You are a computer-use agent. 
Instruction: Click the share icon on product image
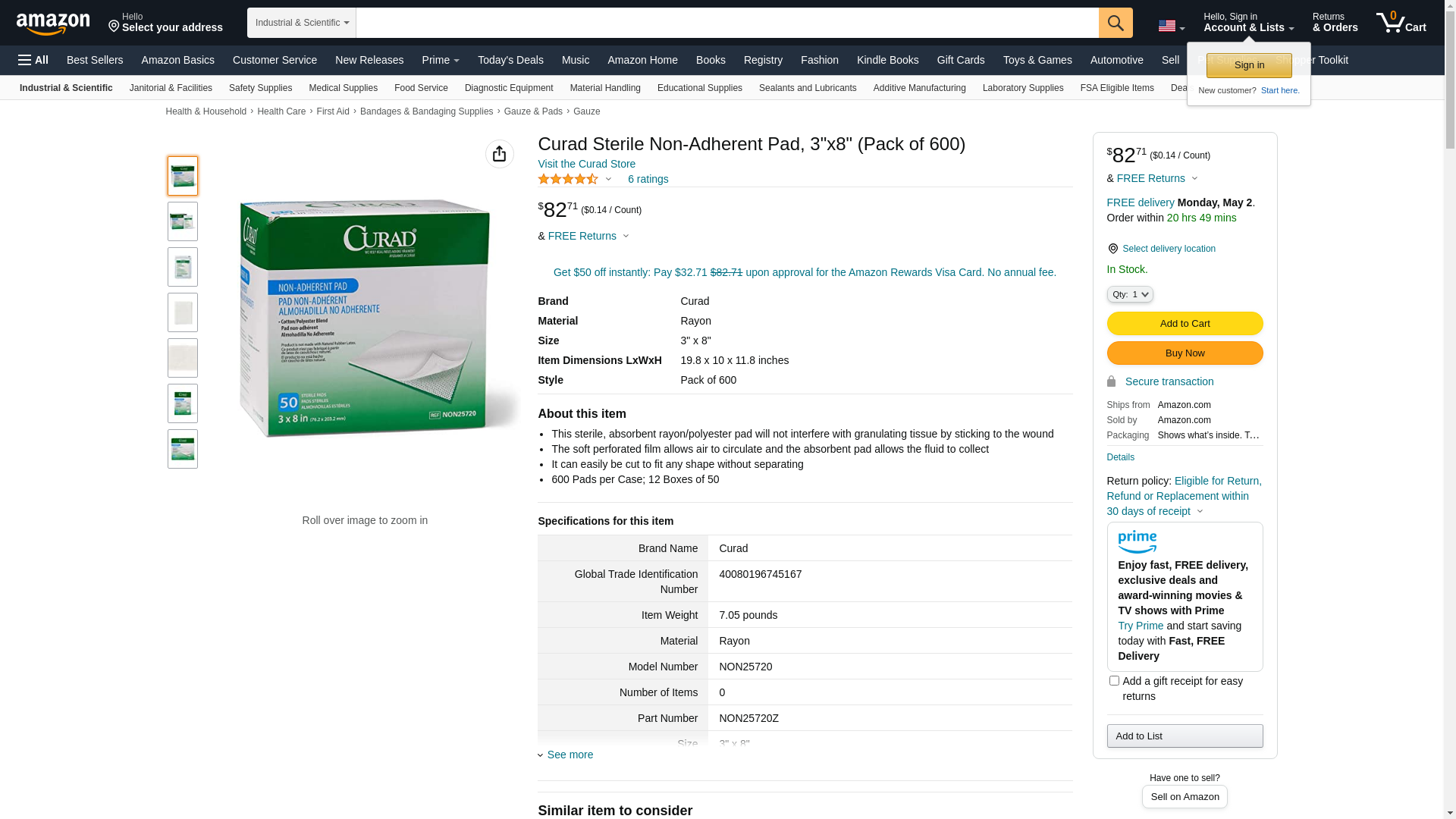499,154
